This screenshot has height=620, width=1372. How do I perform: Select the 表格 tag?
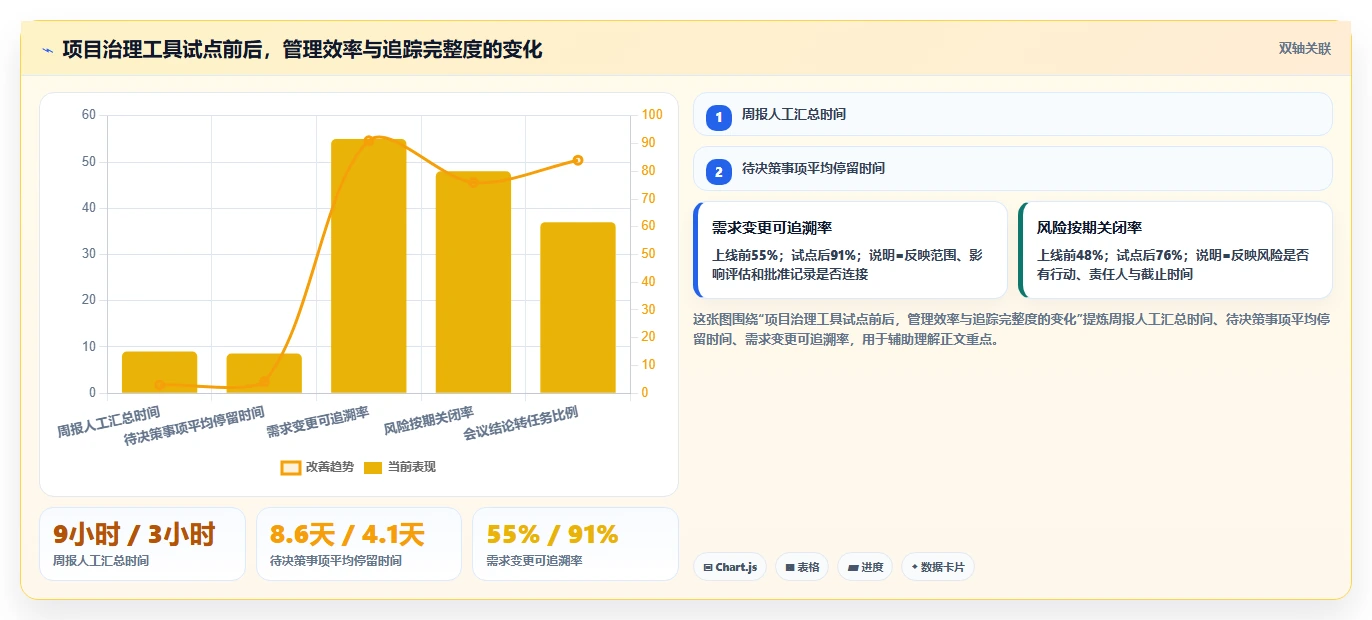pos(802,567)
